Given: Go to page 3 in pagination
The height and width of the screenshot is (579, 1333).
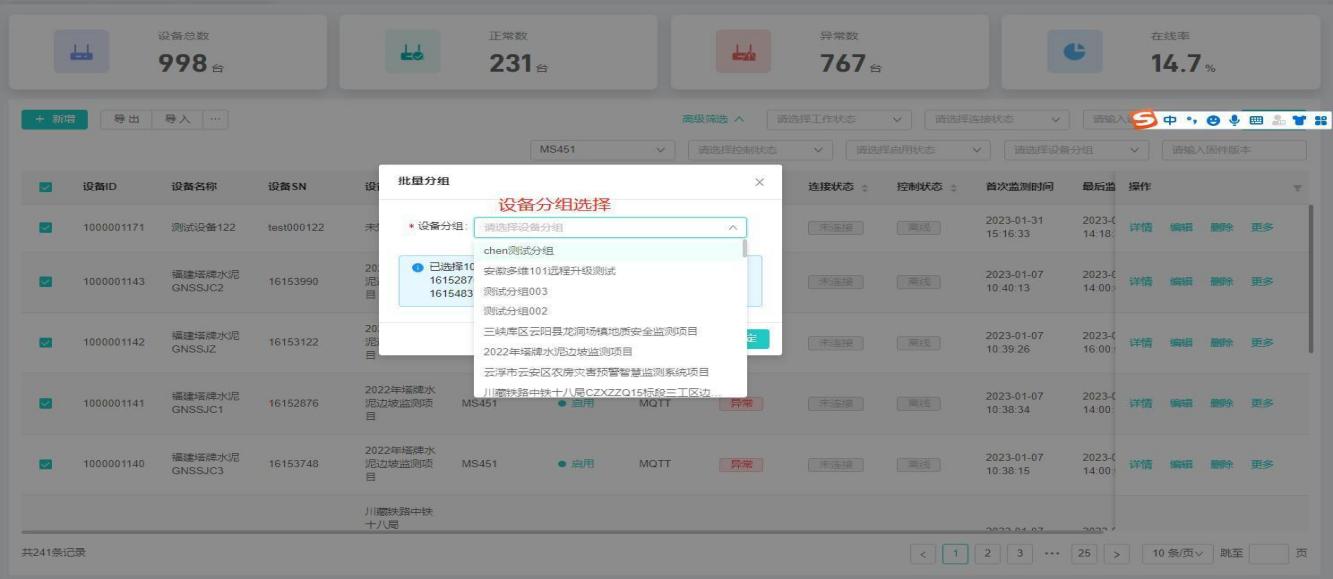Looking at the screenshot, I should coord(1020,554).
